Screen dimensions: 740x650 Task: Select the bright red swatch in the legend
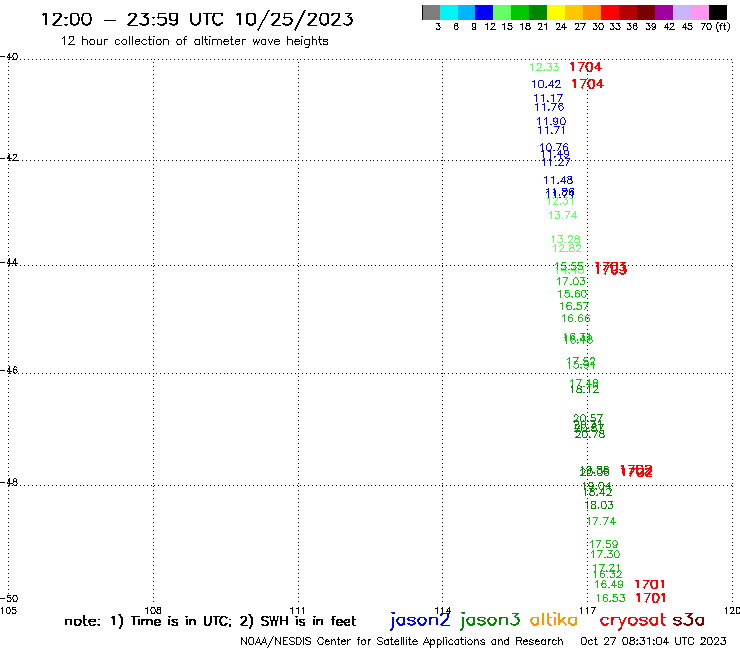[609, 12]
